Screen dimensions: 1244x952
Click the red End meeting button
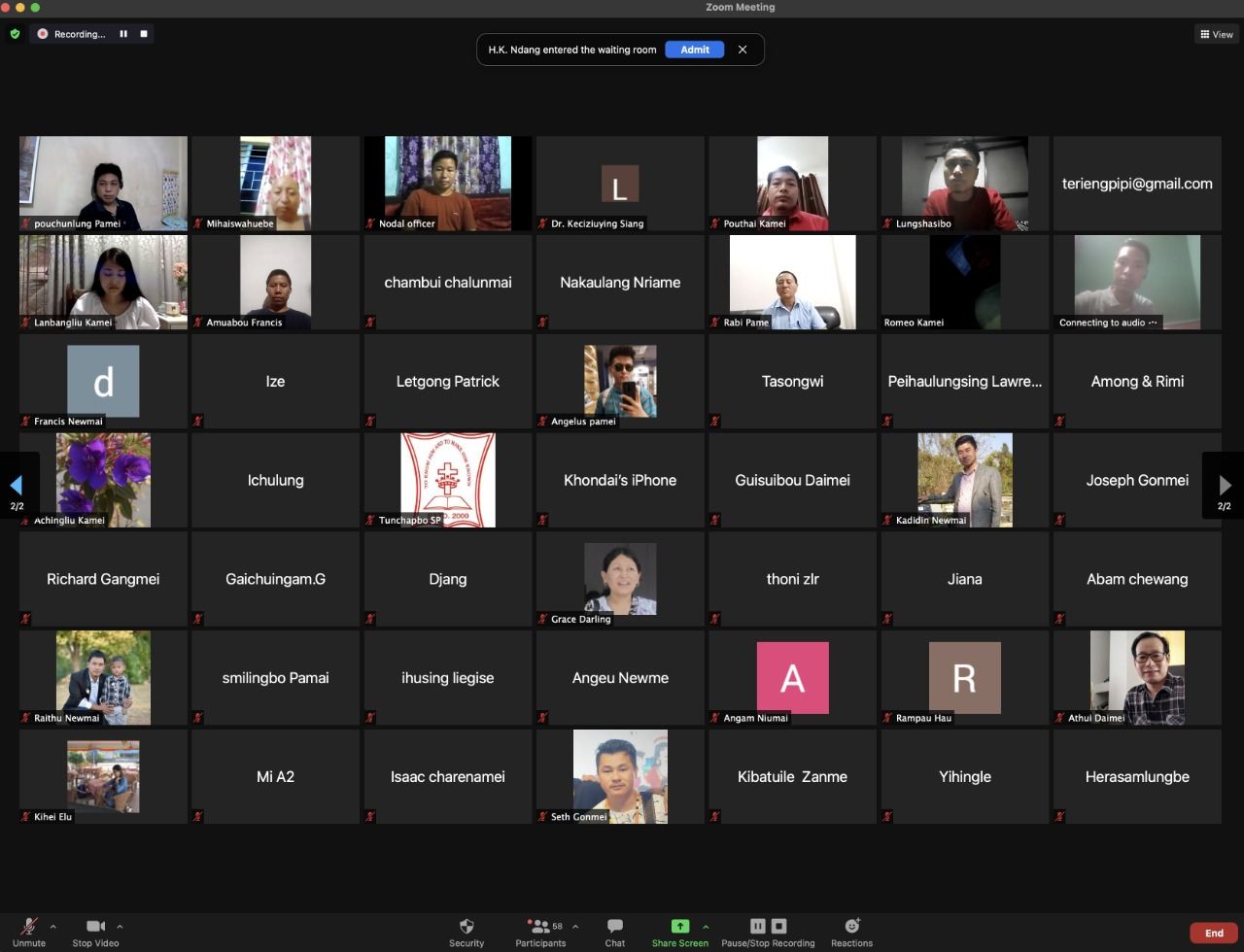pos(1214,933)
